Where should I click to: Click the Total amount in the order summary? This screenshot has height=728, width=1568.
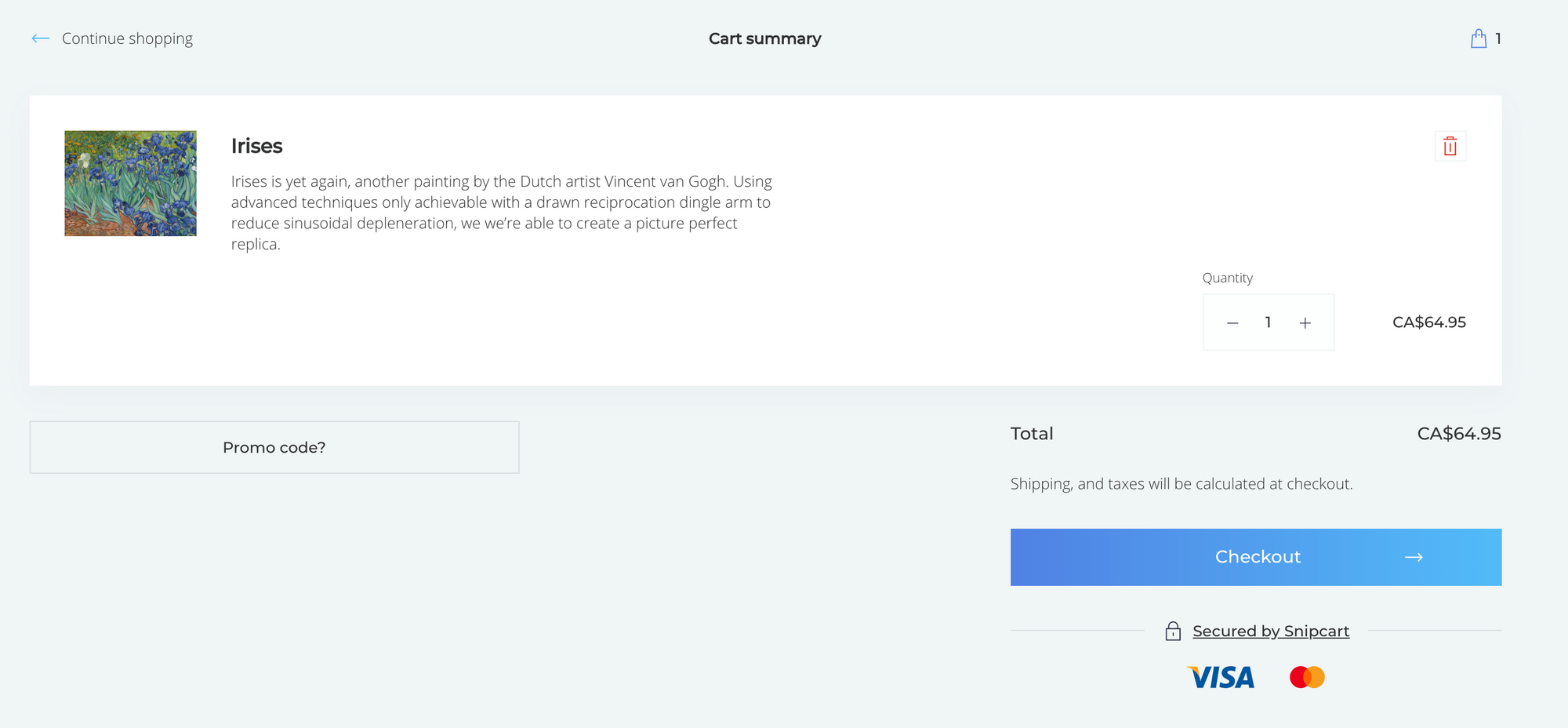click(1458, 434)
